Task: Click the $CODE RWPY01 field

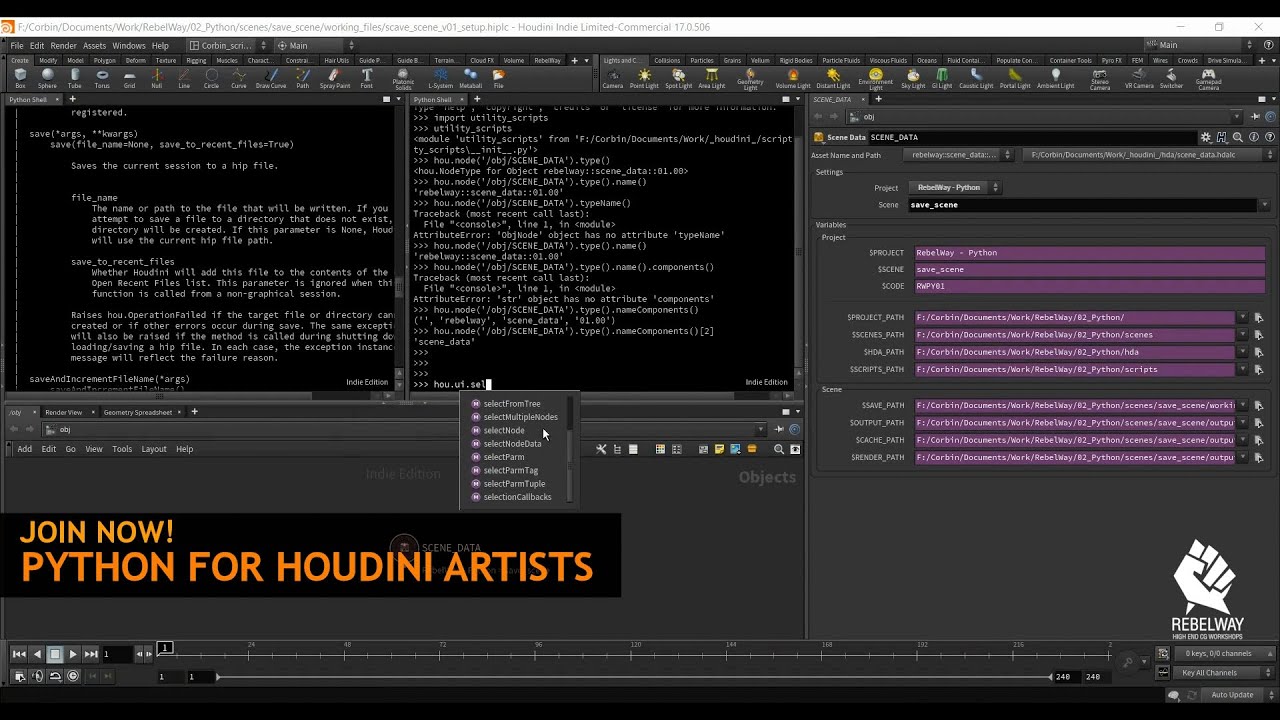Action: pyautogui.click(x=1090, y=286)
